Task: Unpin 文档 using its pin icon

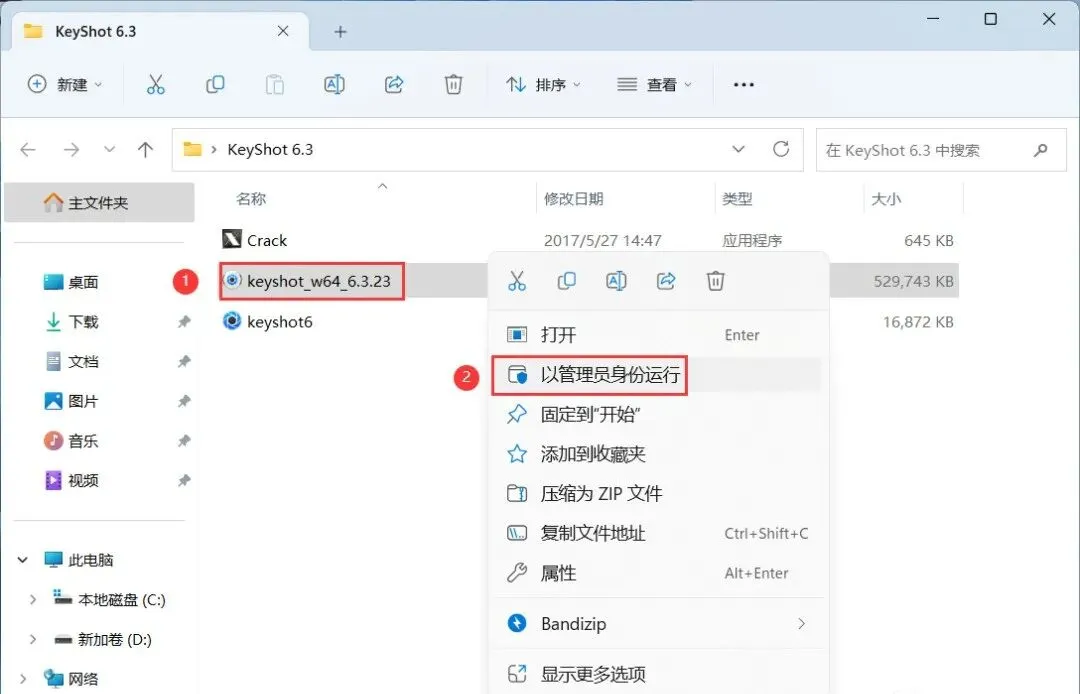Action: (x=183, y=361)
